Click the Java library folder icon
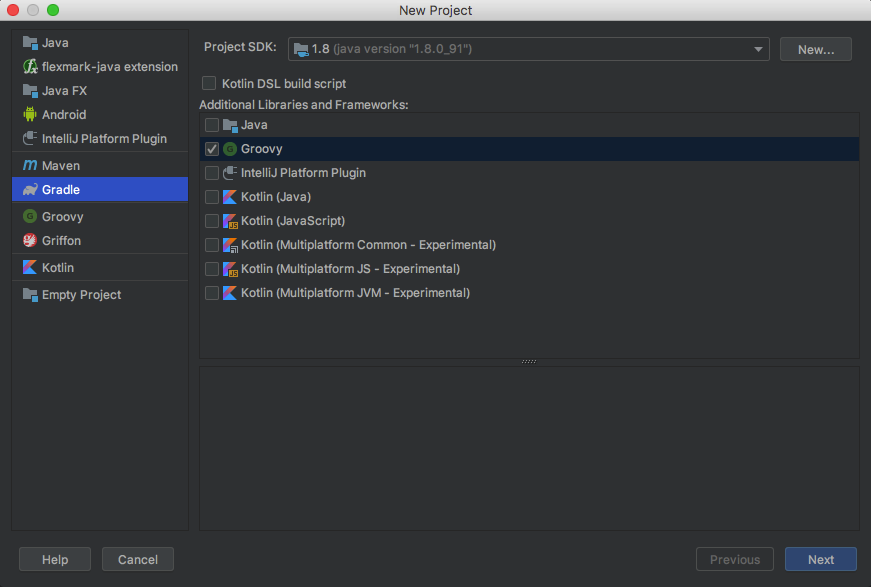Screen dimensions: 871x587 coord(230,125)
